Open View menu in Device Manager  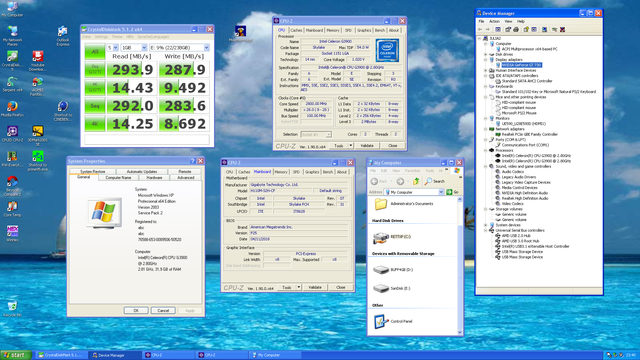[x=508, y=21]
